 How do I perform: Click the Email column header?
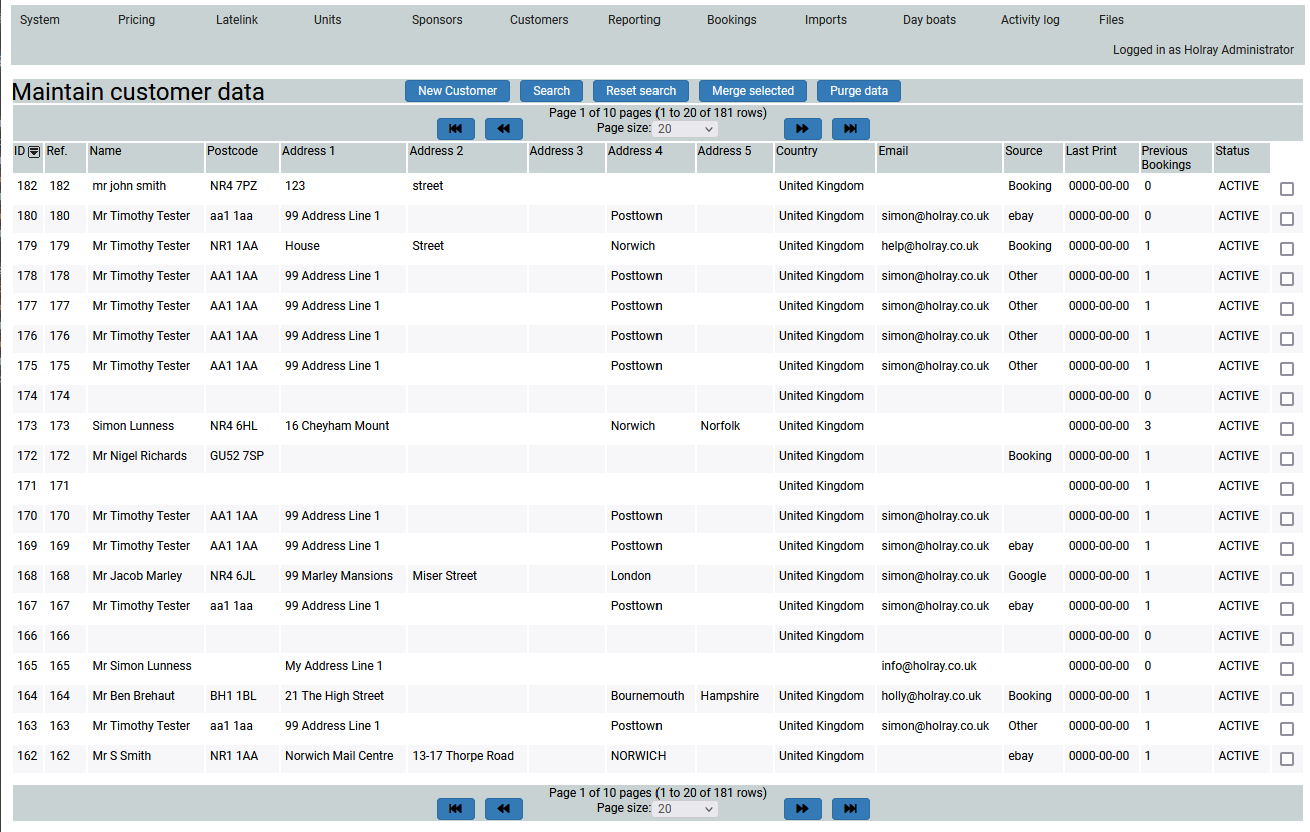tap(893, 151)
